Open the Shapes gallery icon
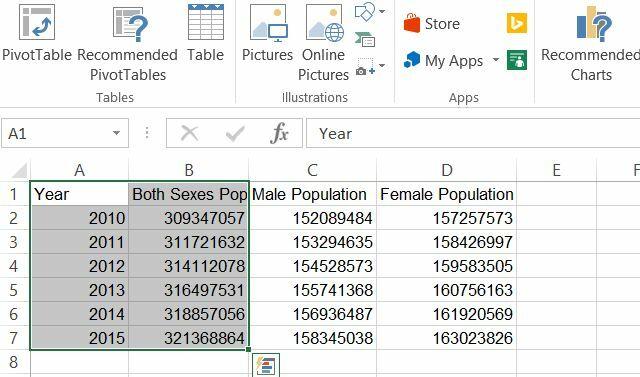The image size is (640, 377). coord(364,11)
